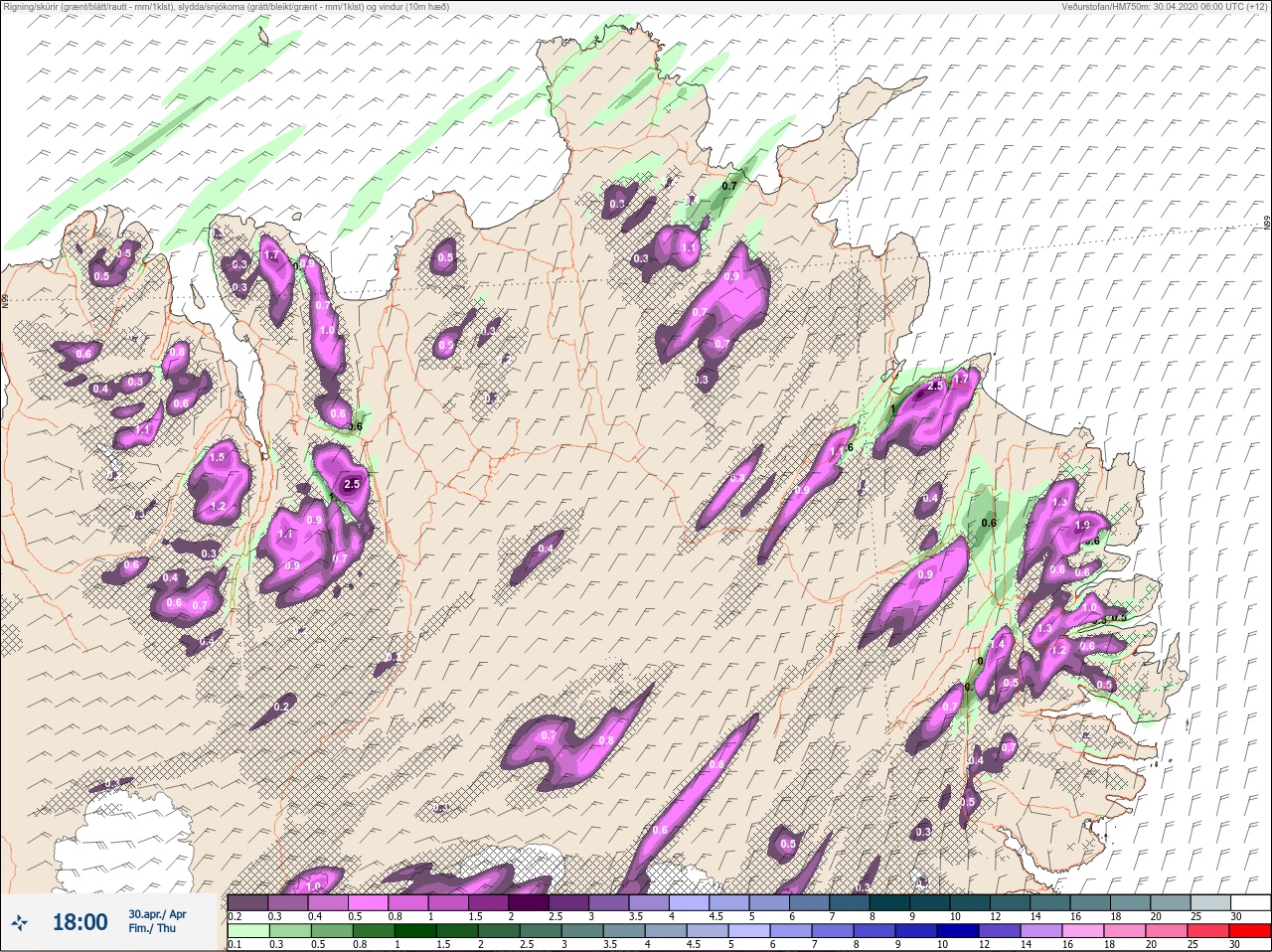Click the '0.2' precipitation value on the map
The image size is (1272, 952).
coord(282,707)
